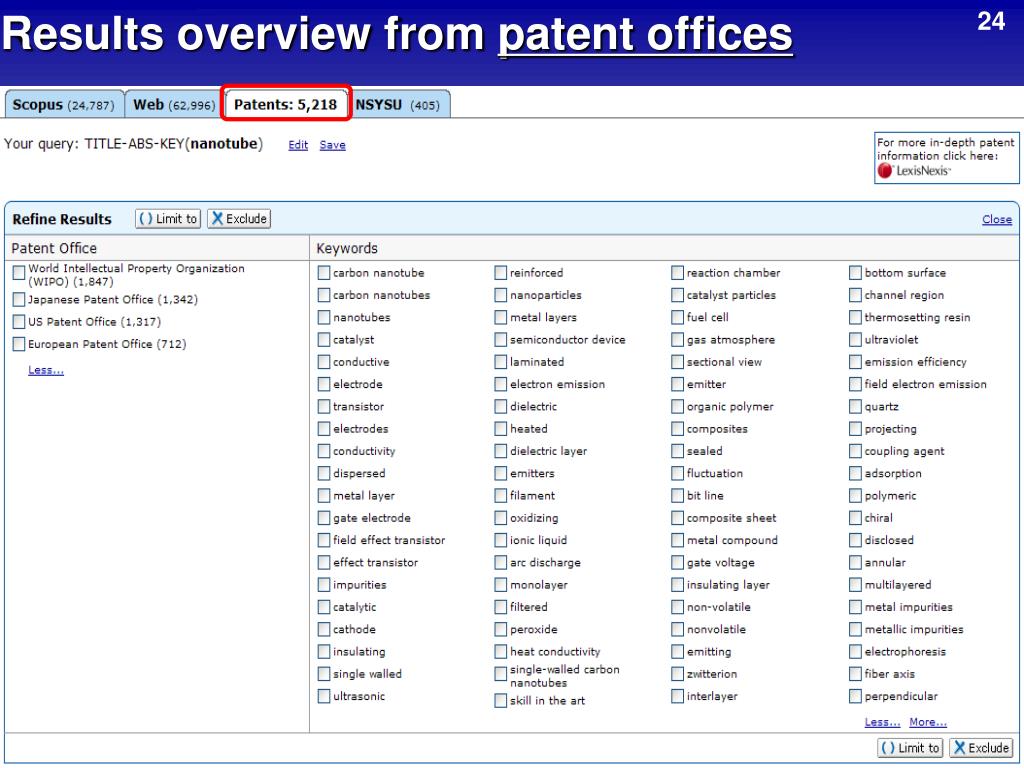Check the gate voltage keyword
1024x768 pixels.
click(678, 562)
